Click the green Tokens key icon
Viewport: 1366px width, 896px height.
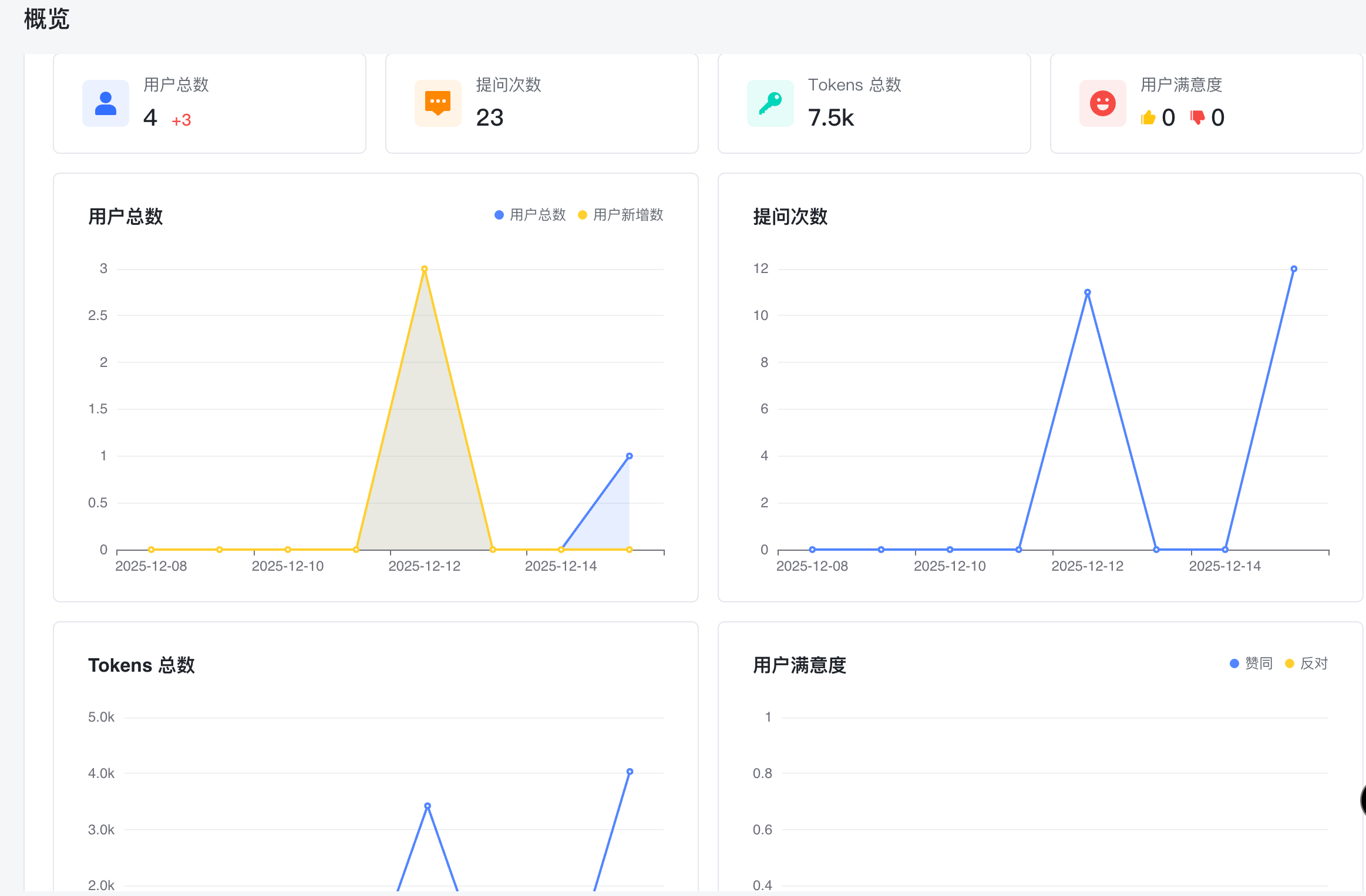(x=770, y=103)
